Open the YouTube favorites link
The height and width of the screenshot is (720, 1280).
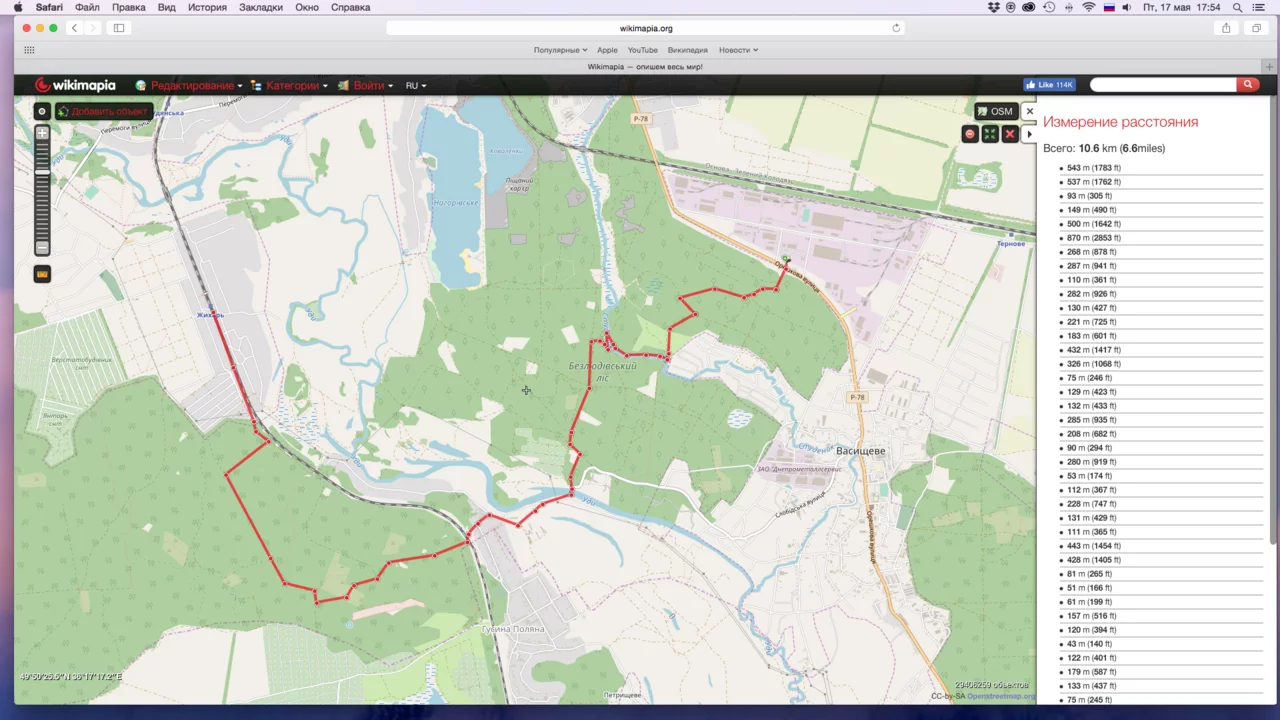(642, 50)
